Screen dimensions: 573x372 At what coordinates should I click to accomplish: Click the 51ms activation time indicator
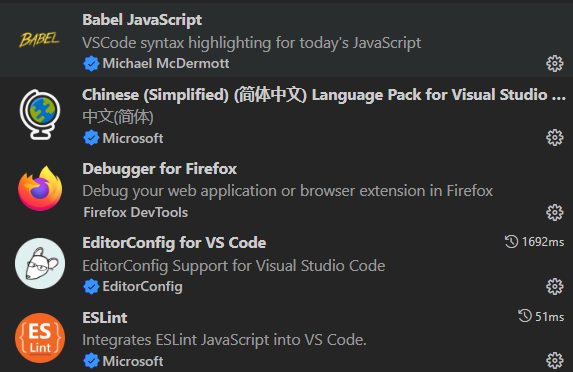pyautogui.click(x=541, y=316)
